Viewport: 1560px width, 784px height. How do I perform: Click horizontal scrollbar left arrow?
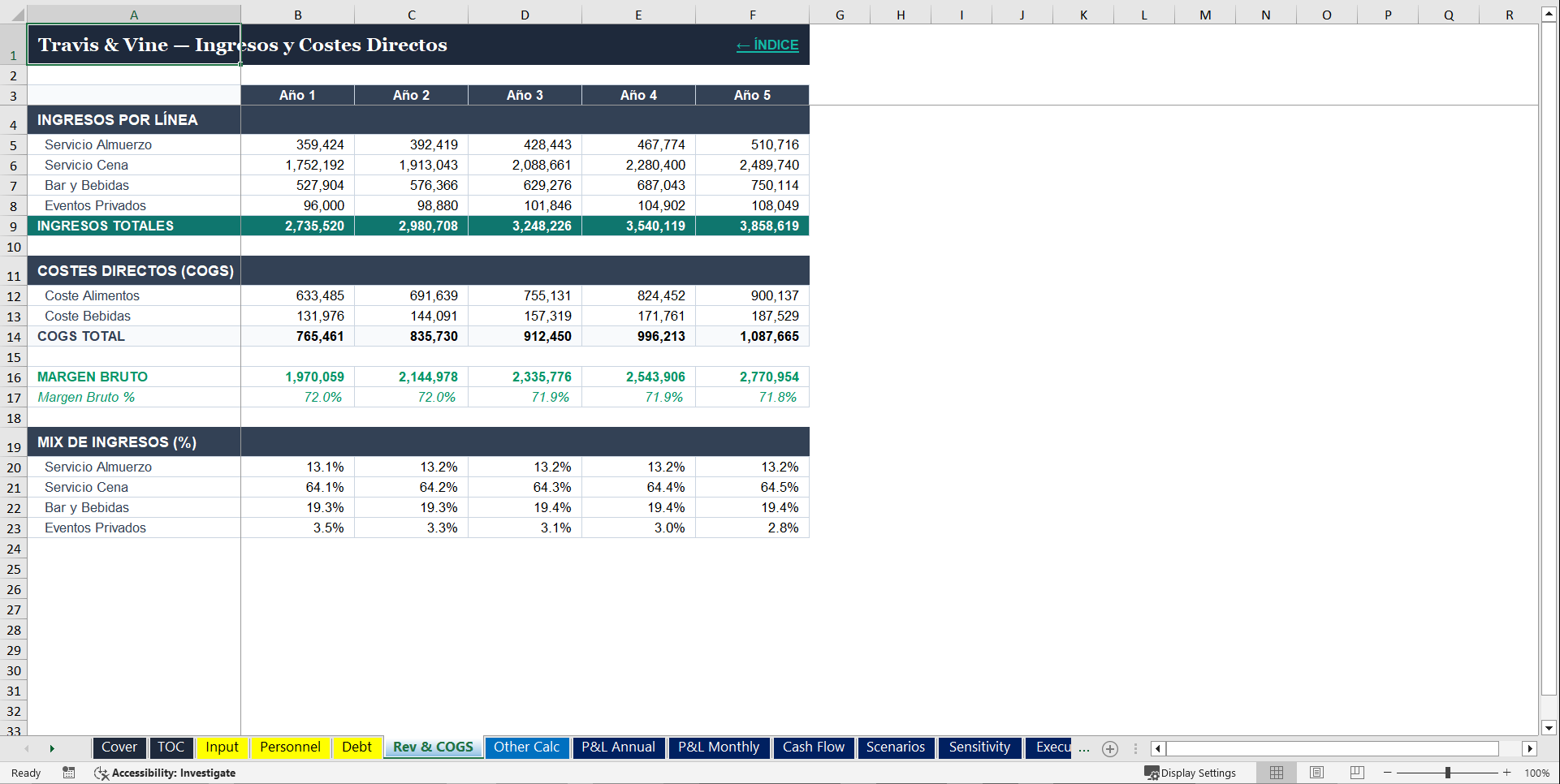point(1158,748)
